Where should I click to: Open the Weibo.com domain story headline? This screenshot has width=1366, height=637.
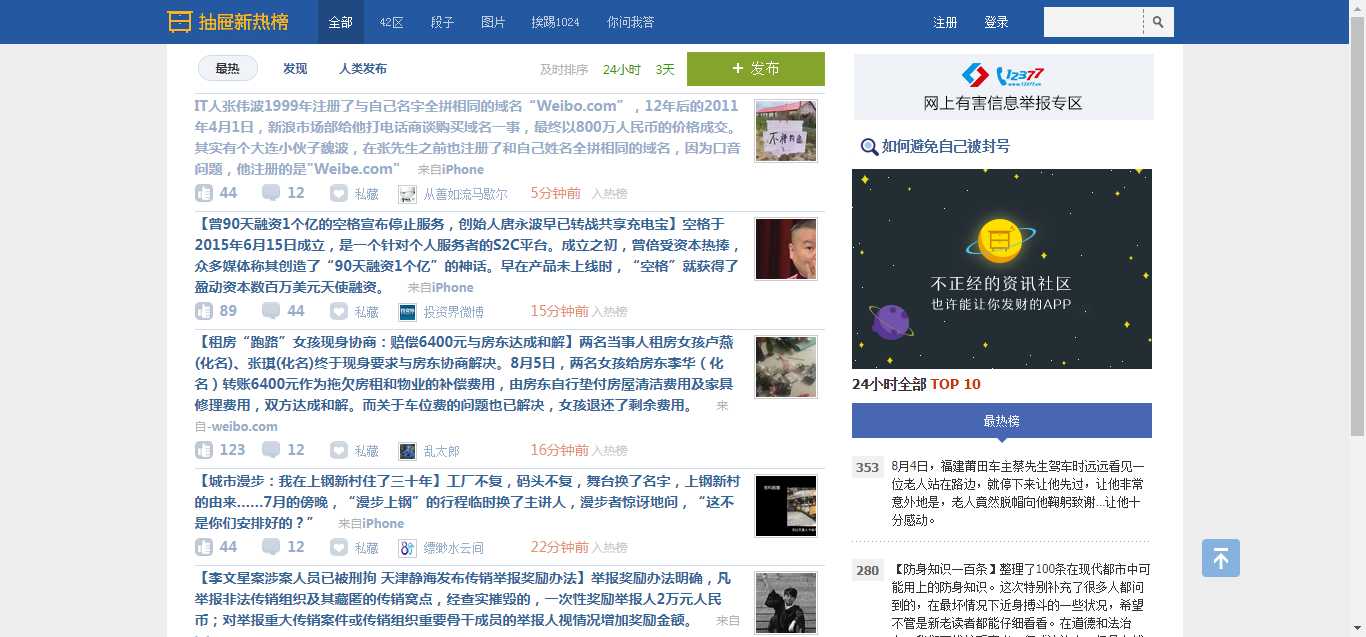pos(468,137)
